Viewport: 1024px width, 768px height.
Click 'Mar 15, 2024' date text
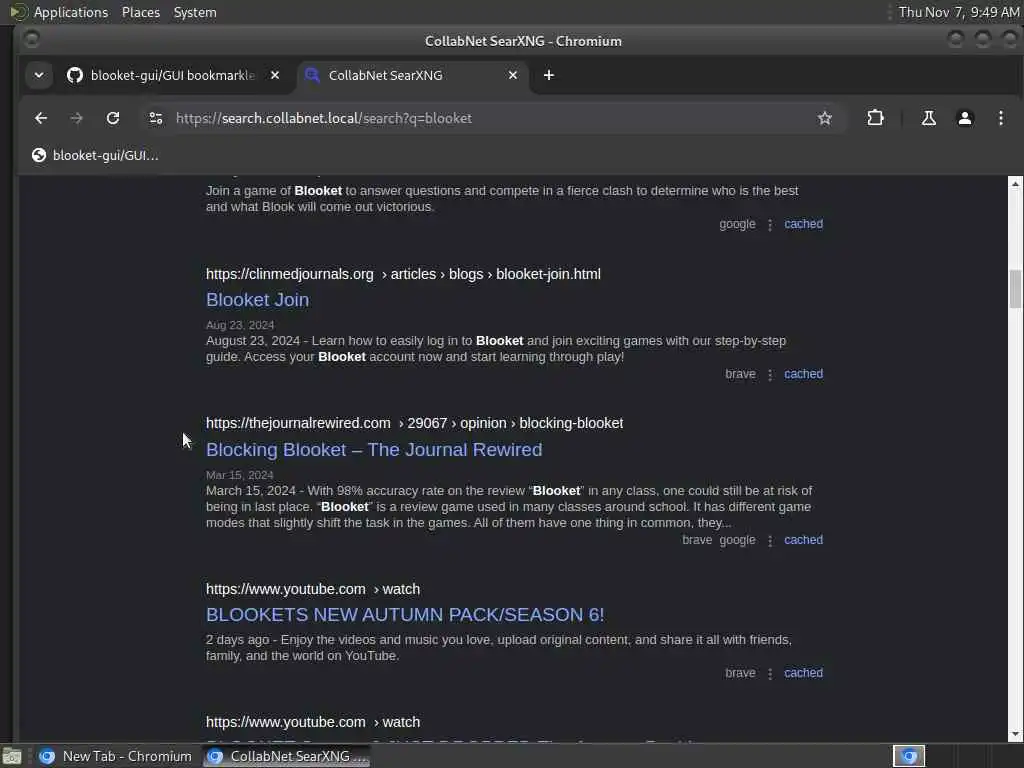[x=240, y=475]
